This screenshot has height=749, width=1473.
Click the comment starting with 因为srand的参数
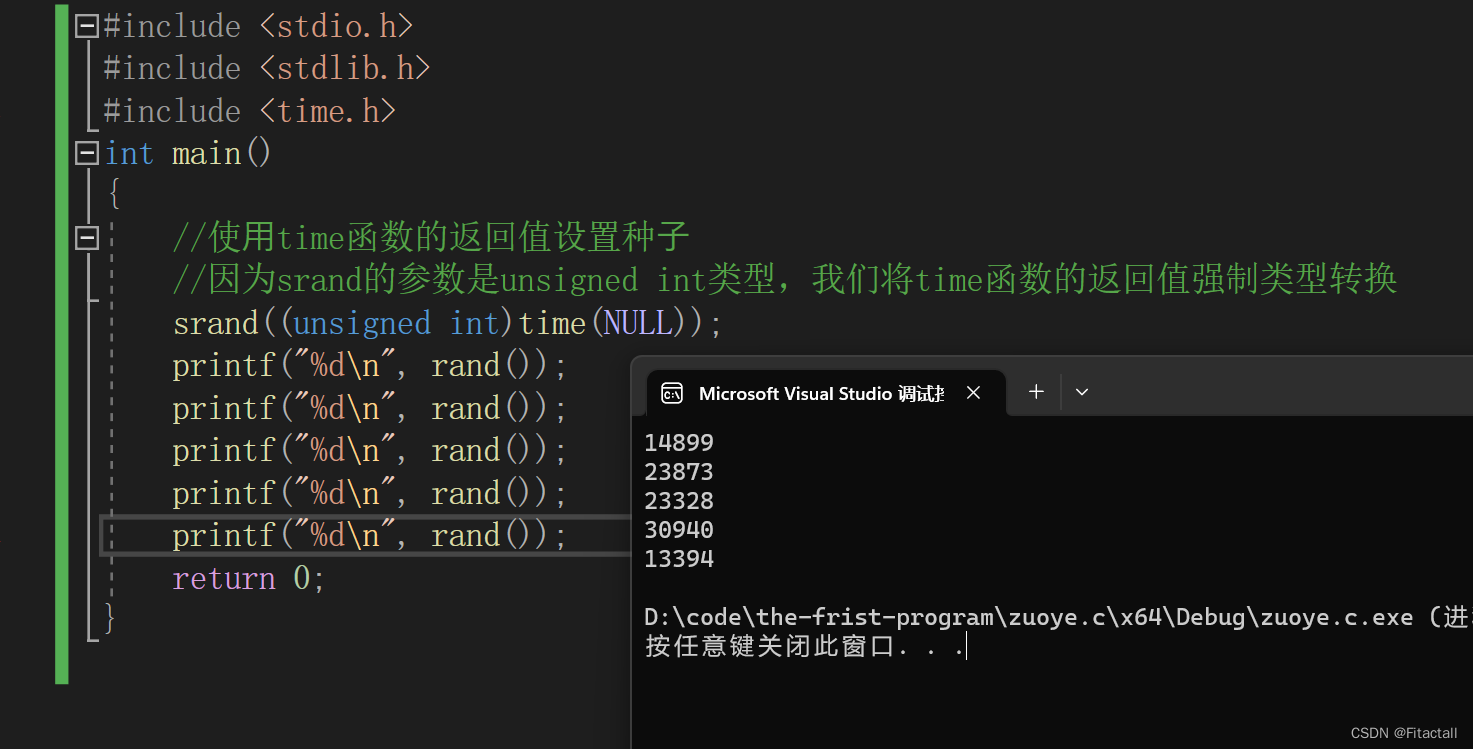tap(784, 280)
